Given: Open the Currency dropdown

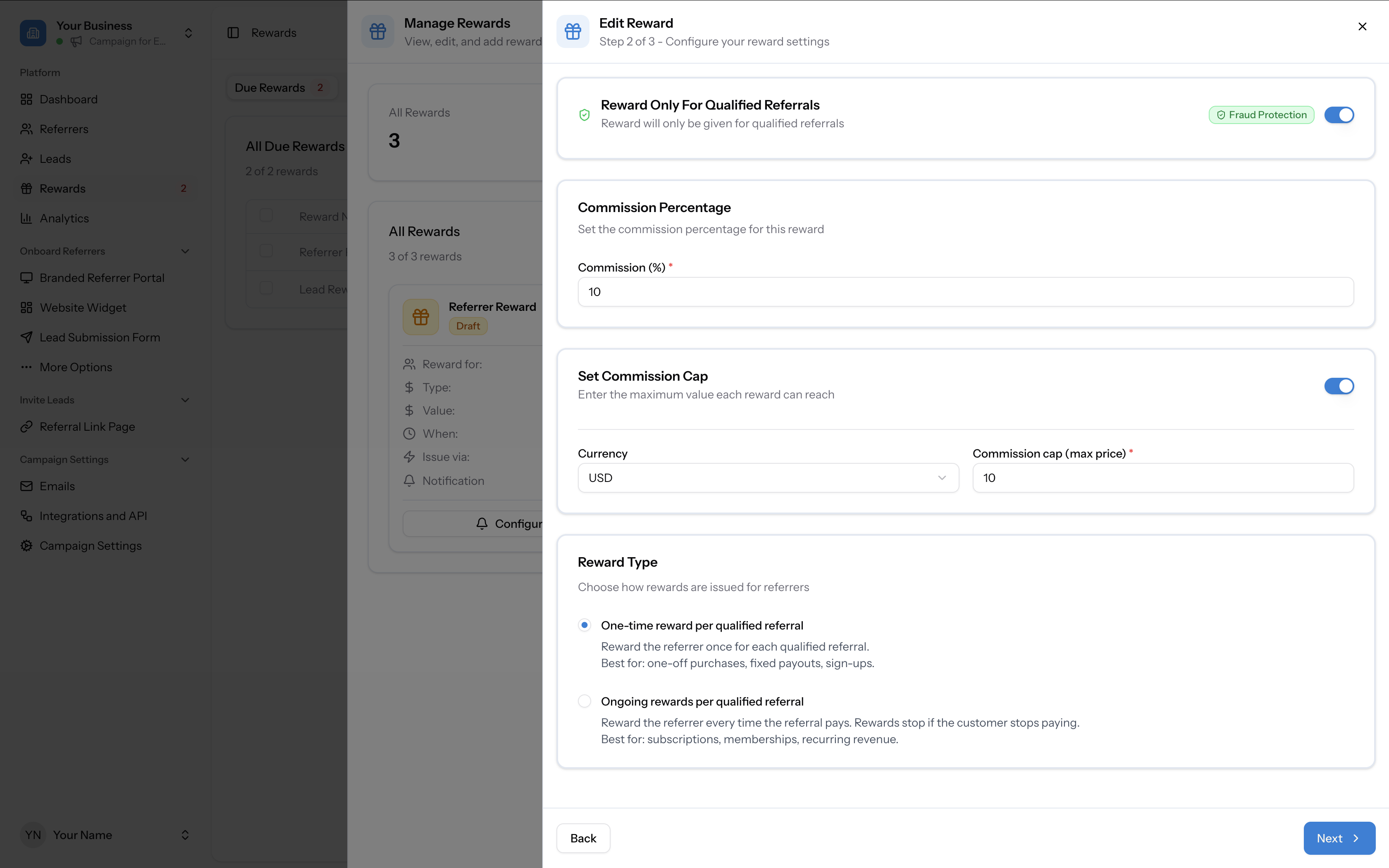Looking at the screenshot, I should 767,478.
